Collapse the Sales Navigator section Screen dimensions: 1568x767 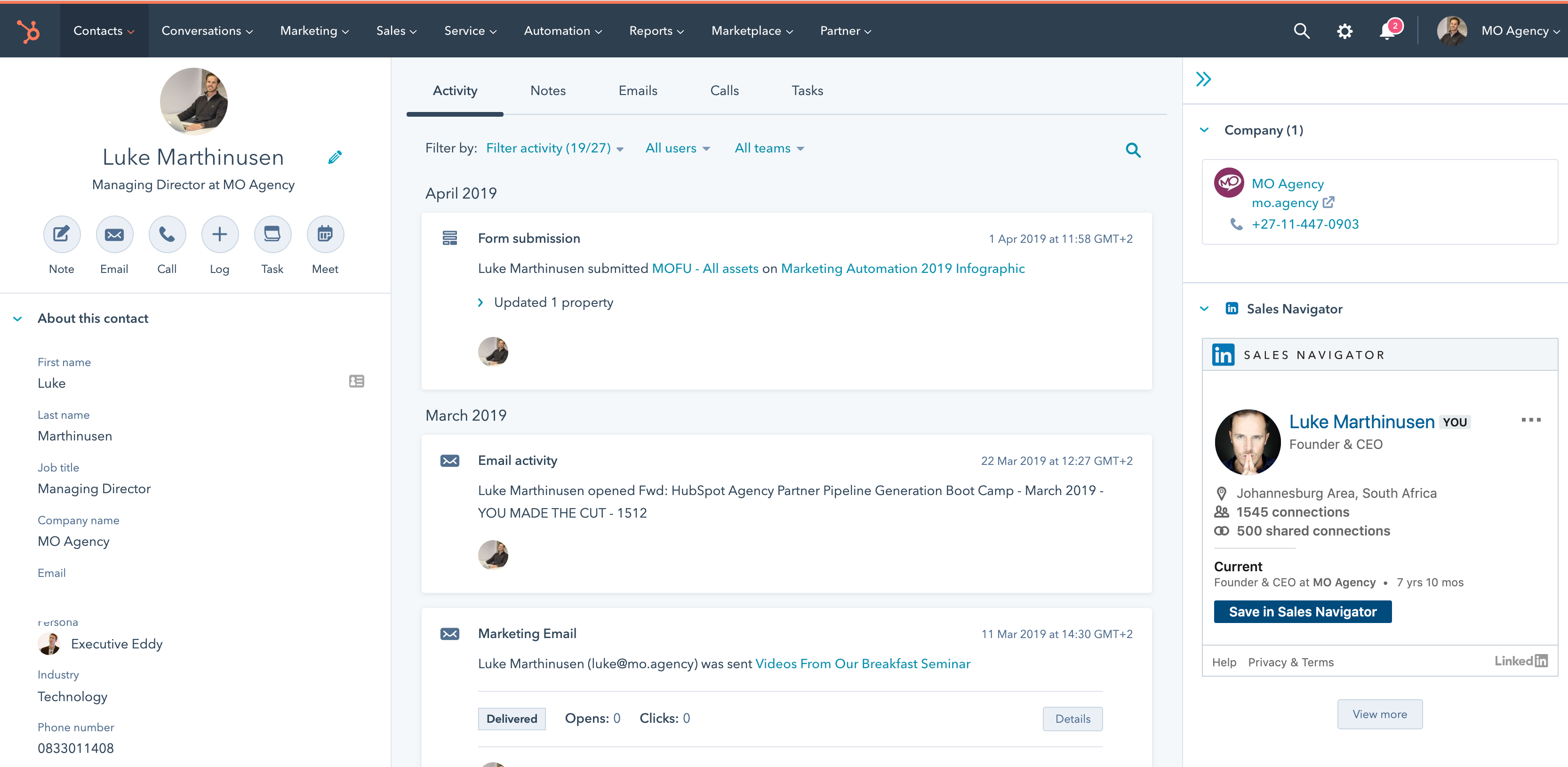pyautogui.click(x=1204, y=309)
